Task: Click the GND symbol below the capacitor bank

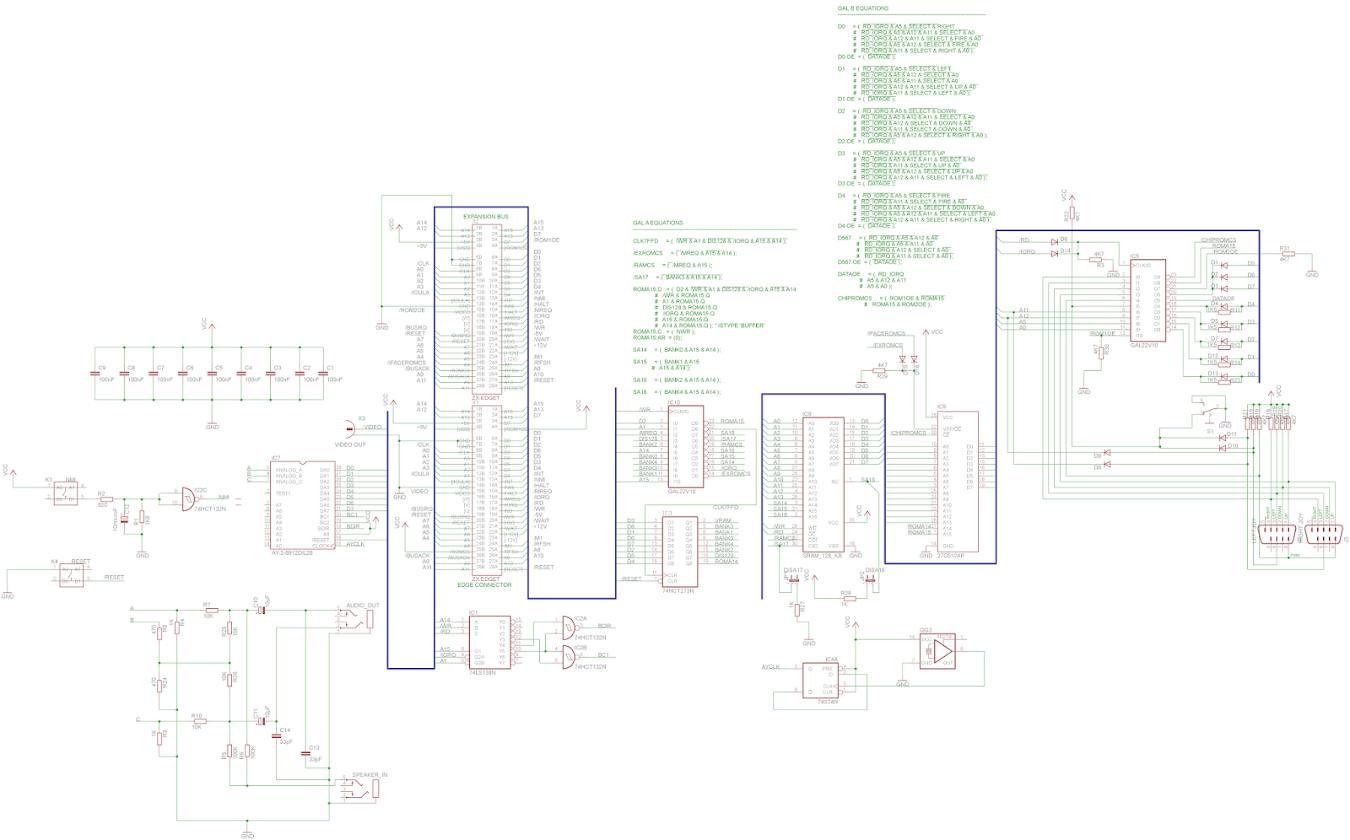Action: (212, 422)
